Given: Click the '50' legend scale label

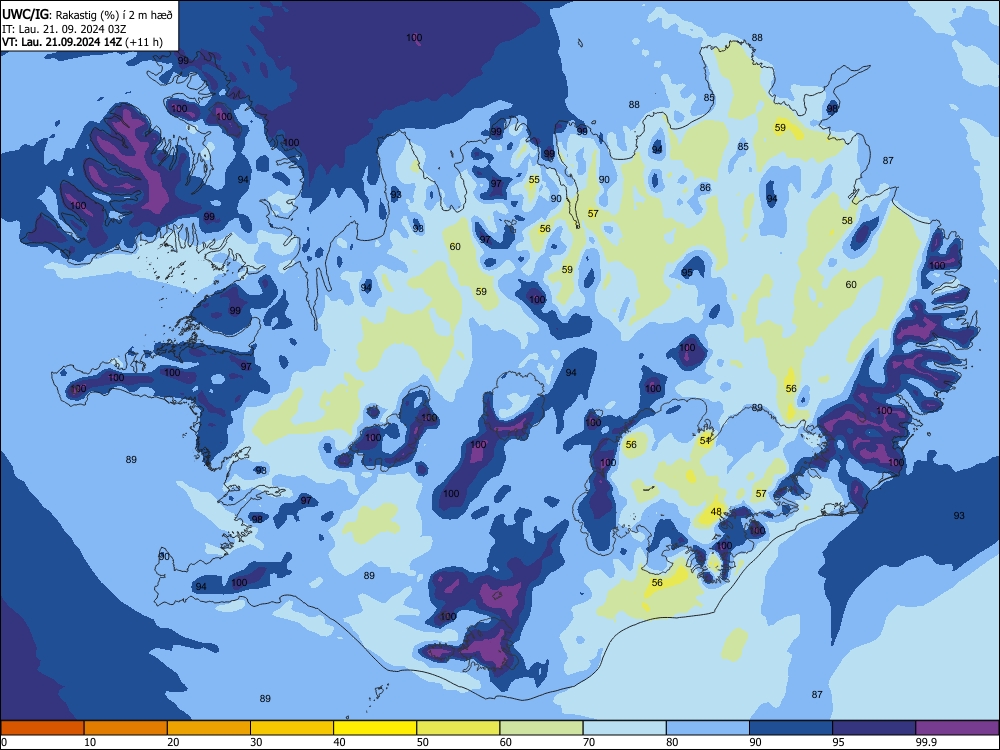Looking at the screenshot, I should [x=423, y=742].
